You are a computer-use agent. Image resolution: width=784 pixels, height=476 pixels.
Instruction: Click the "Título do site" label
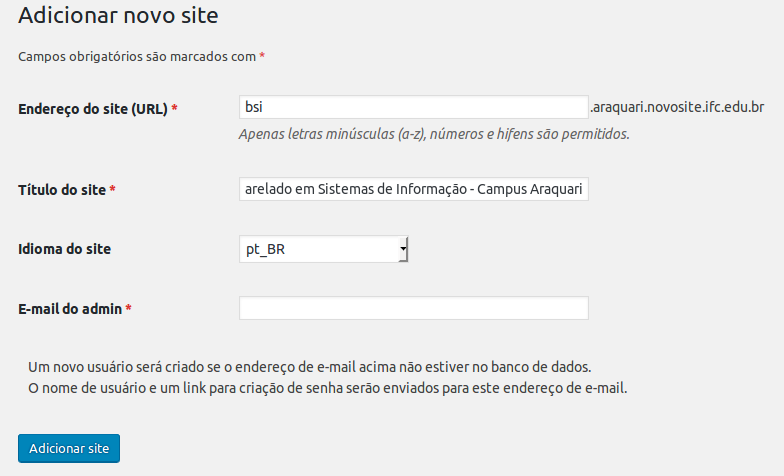[x=62, y=190]
